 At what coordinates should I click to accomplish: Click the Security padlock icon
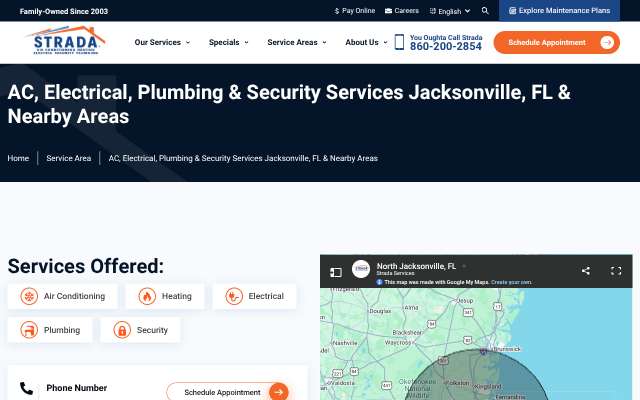(x=122, y=330)
